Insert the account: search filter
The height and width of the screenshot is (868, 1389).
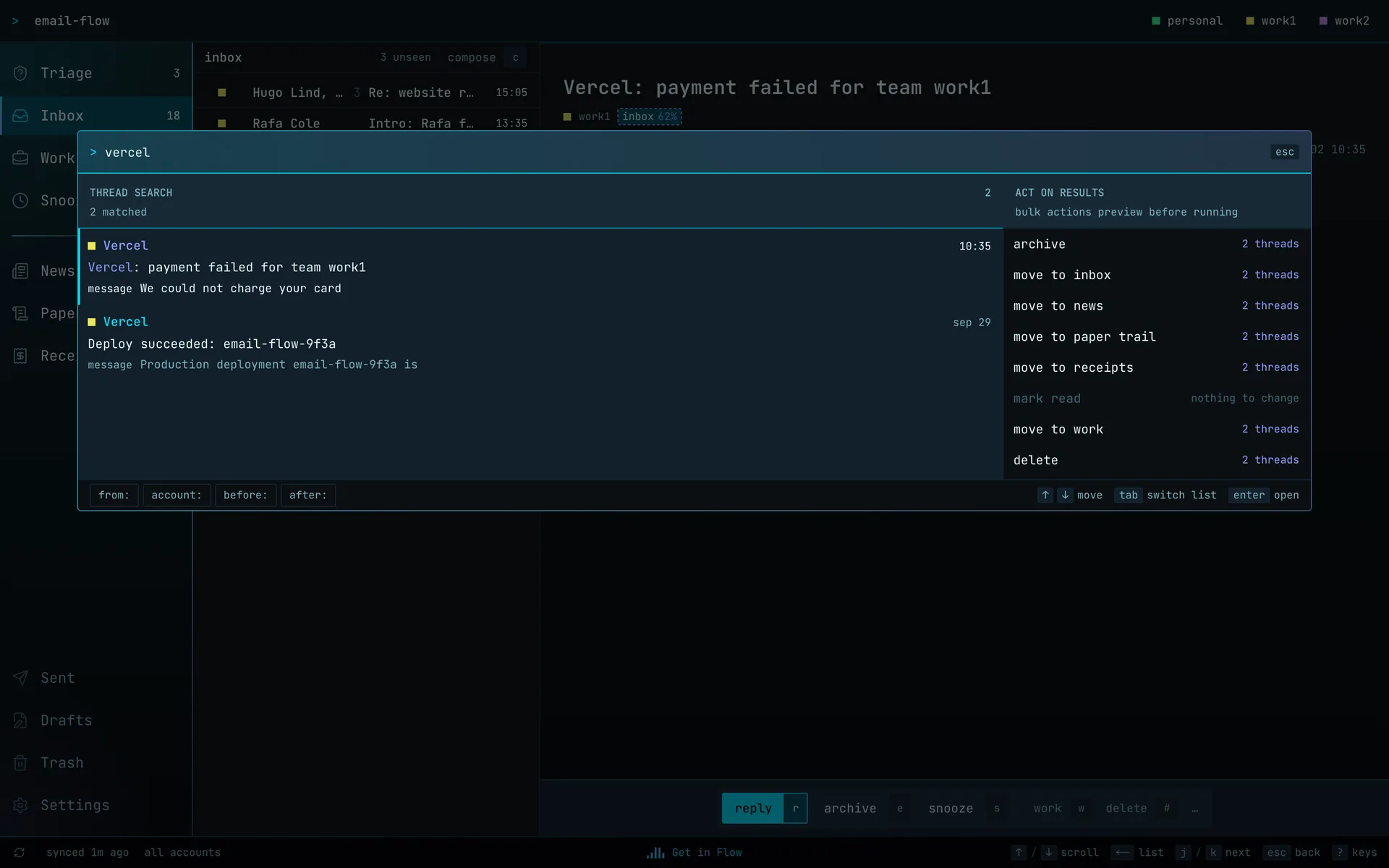coord(177,495)
